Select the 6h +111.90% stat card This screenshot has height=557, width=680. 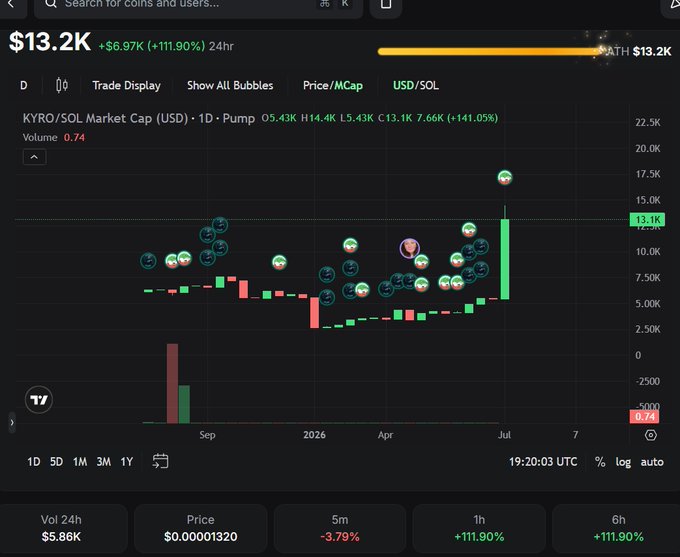(618, 528)
